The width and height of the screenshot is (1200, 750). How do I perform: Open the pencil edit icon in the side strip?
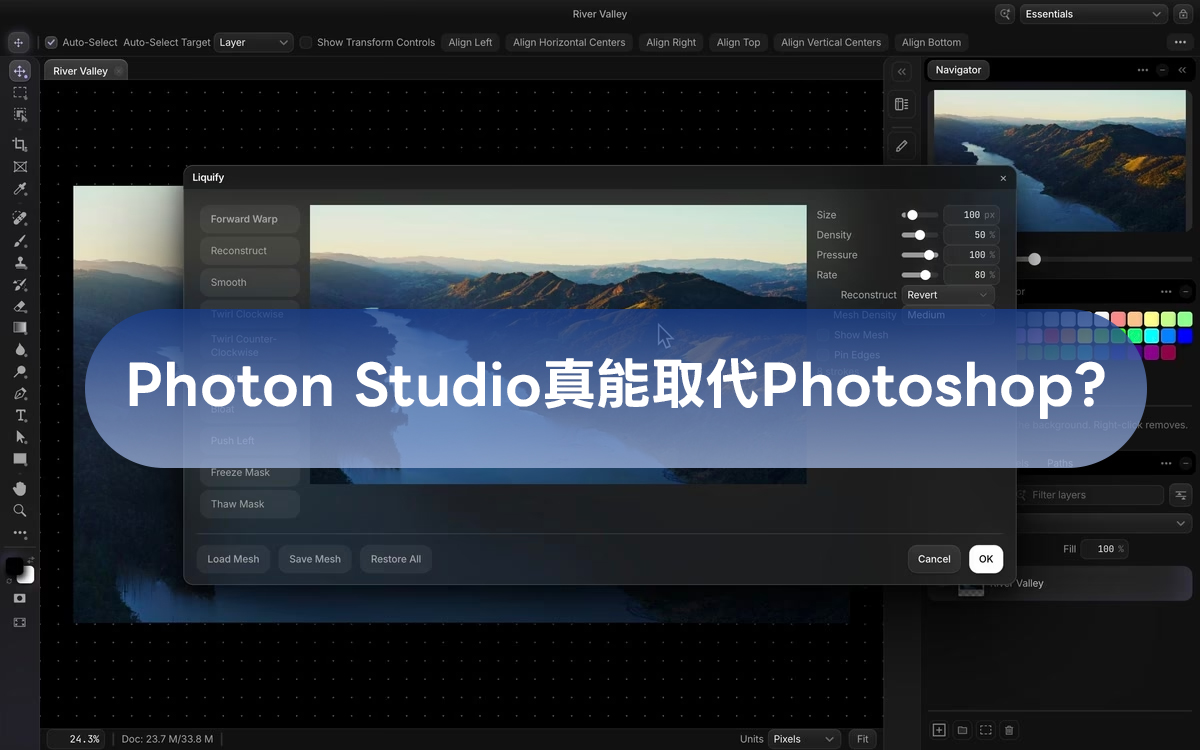point(901,146)
